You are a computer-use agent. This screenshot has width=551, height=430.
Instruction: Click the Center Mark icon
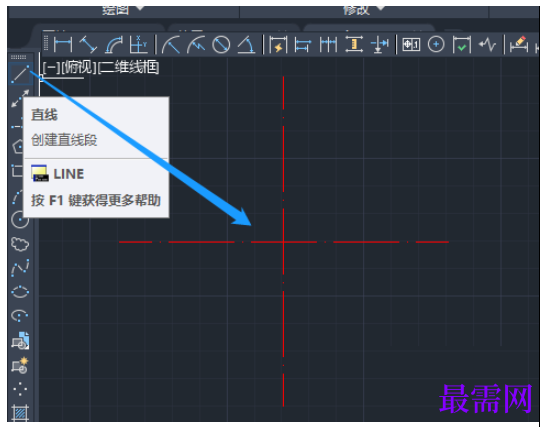click(x=436, y=45)
